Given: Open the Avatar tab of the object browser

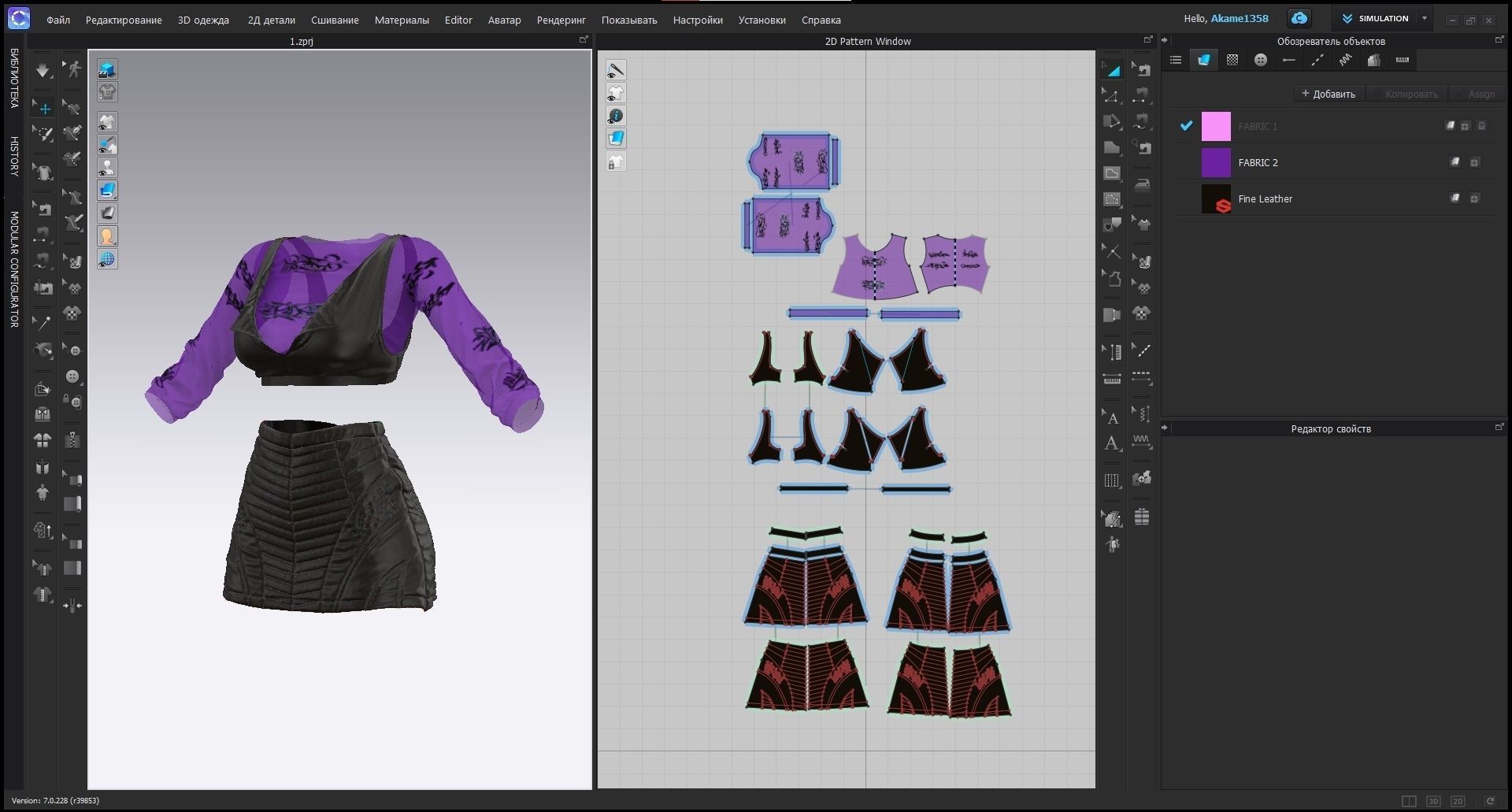Looking at the screenshot, I should (x=1375, y=60).
